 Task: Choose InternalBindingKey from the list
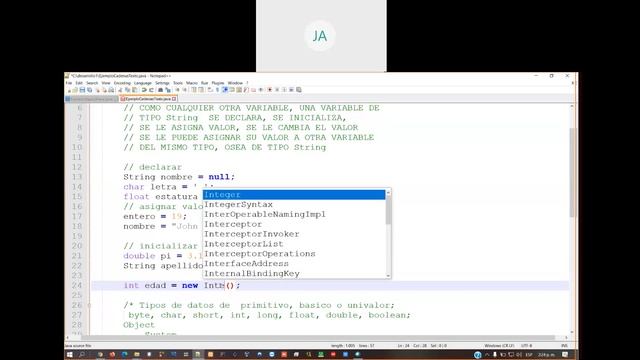(294, 273)
